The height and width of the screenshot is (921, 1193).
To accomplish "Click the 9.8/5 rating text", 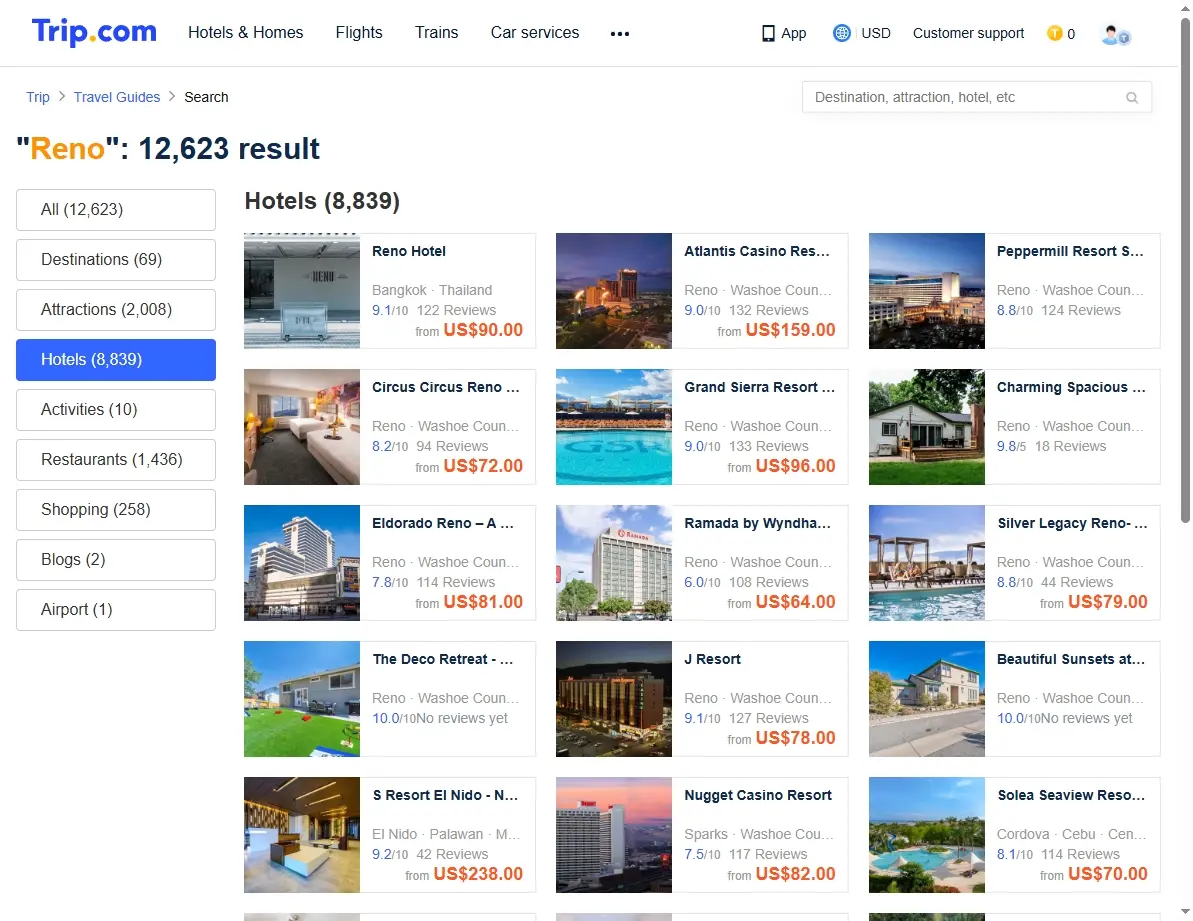I will coord(1011,446).
